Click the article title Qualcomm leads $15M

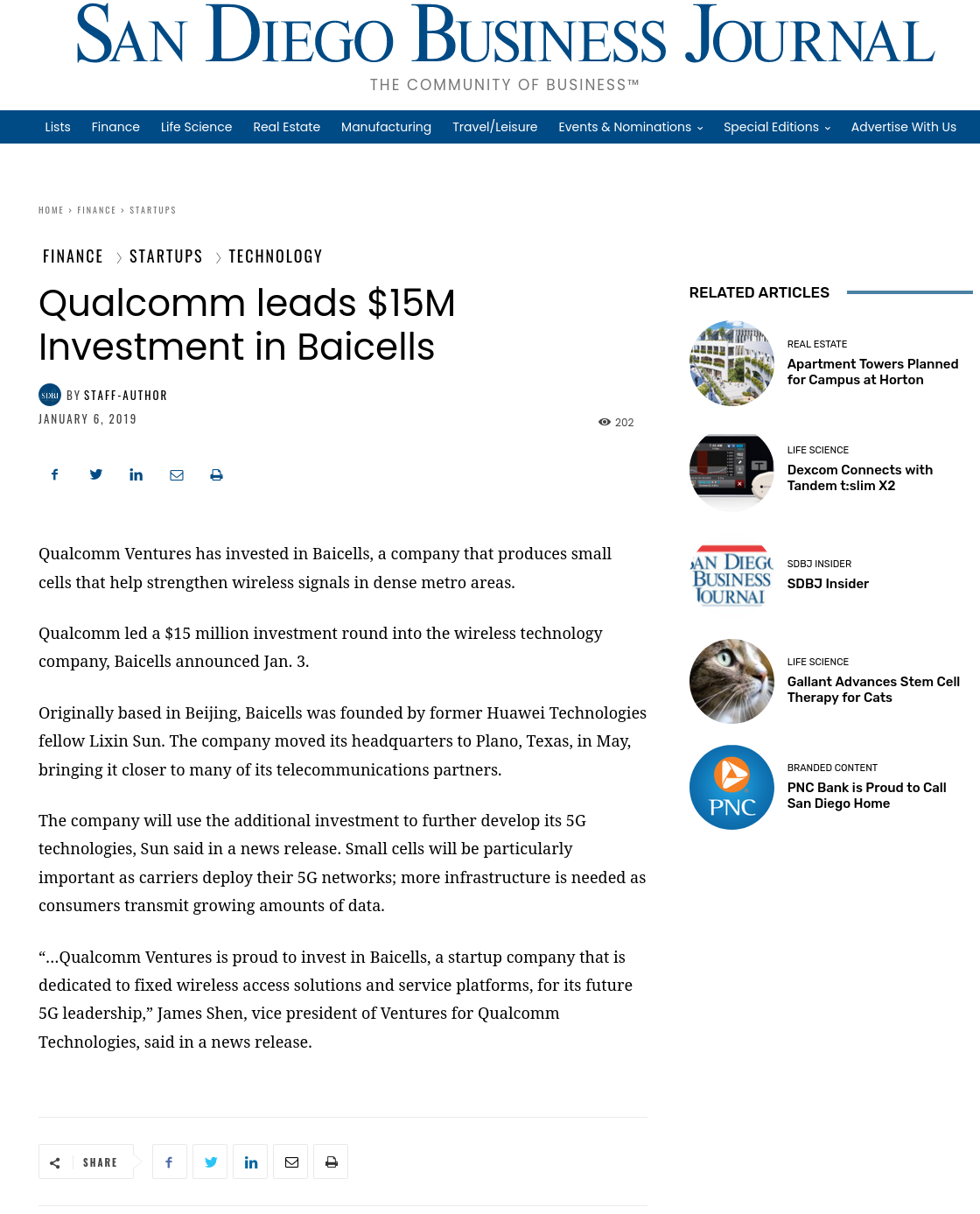pyautogui.click(x=247, y=325)
